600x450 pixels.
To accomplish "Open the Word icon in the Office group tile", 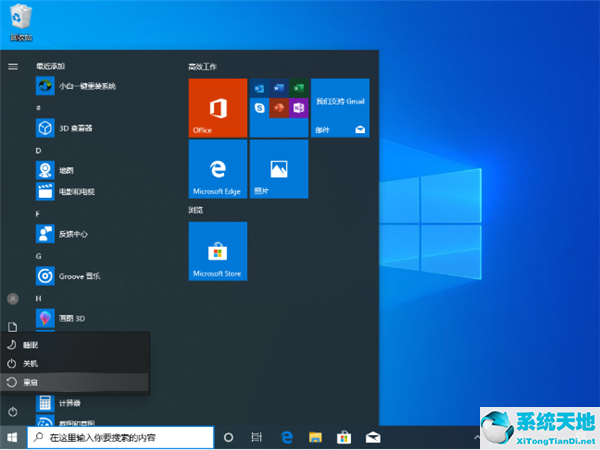I will 279,88.
